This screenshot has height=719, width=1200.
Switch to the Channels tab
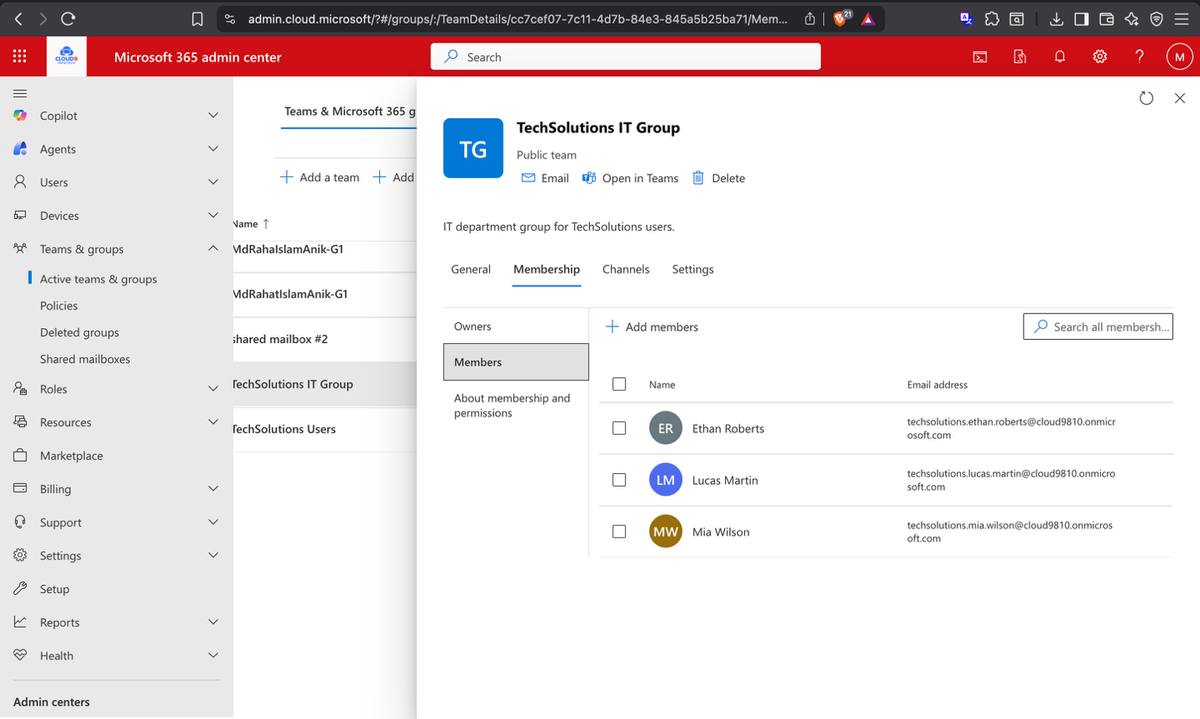click(x=626, y=269)
